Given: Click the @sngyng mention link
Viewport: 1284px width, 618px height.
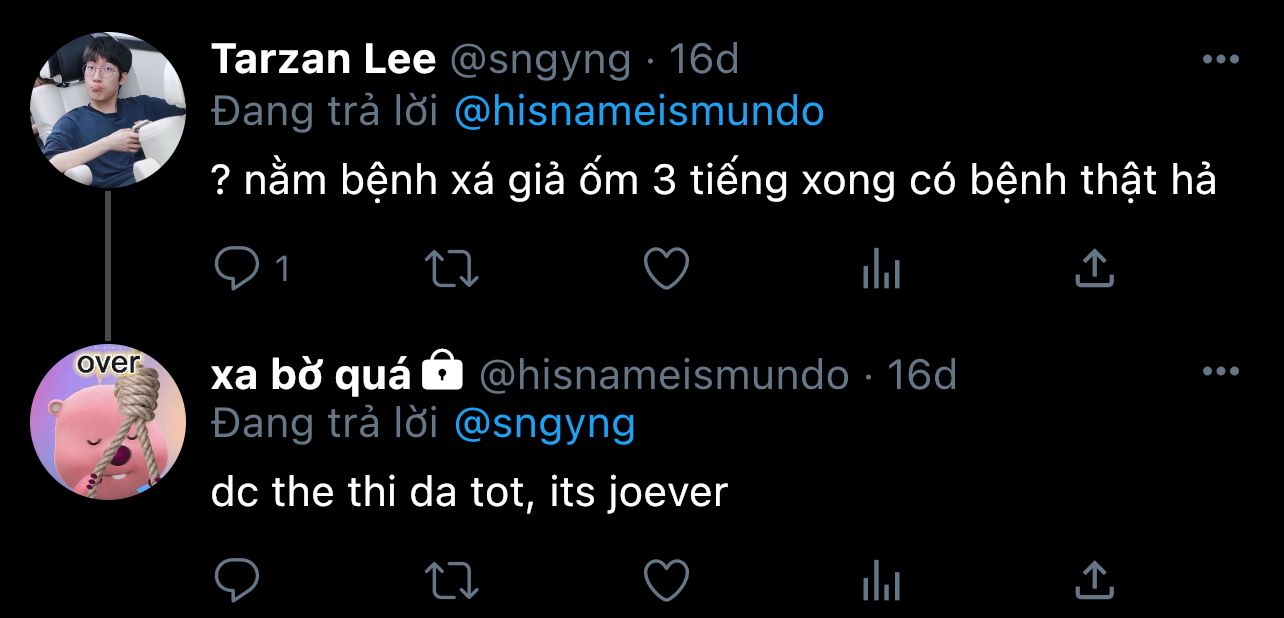Looking at the screenshot, I should tap(544, 424).
